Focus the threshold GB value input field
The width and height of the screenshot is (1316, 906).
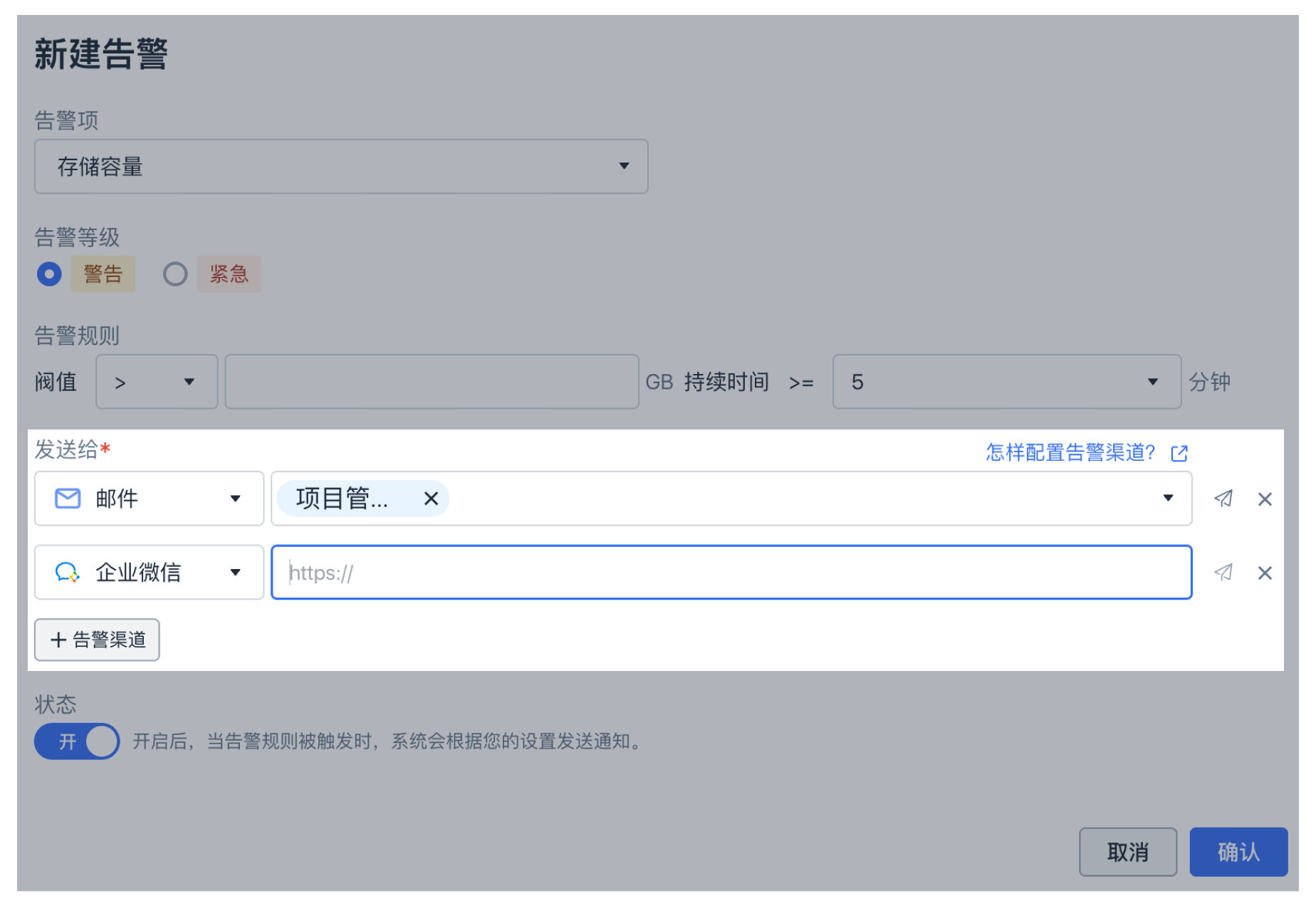click(432, 382)
